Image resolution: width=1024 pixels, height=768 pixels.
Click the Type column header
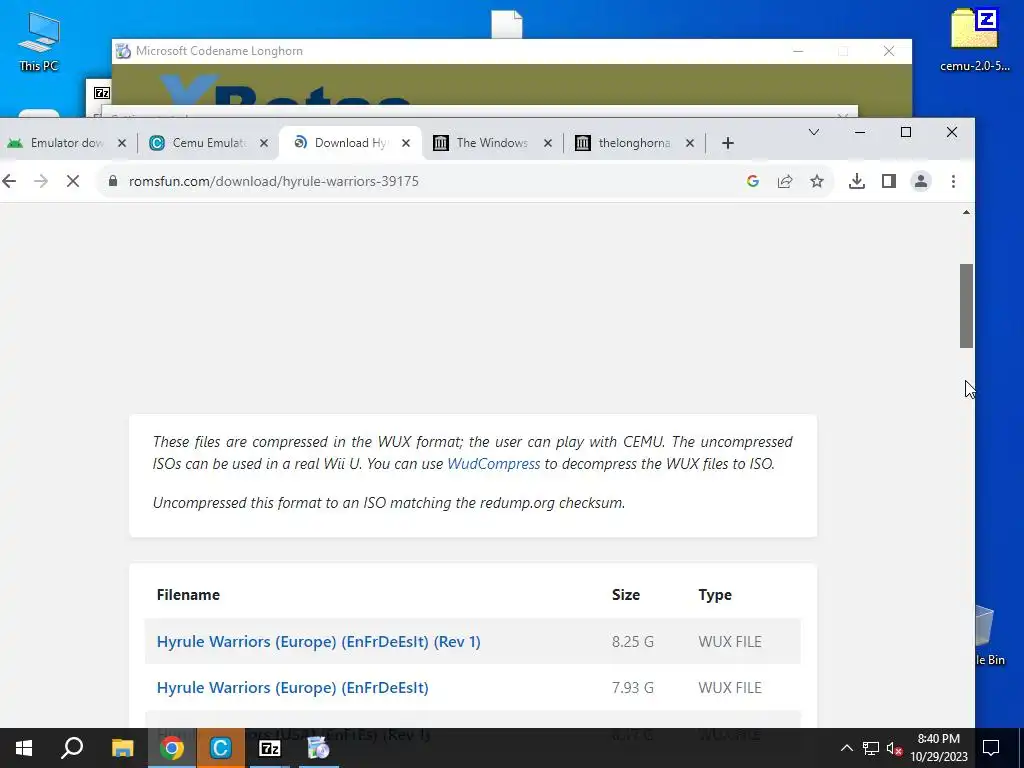(715, 595)
